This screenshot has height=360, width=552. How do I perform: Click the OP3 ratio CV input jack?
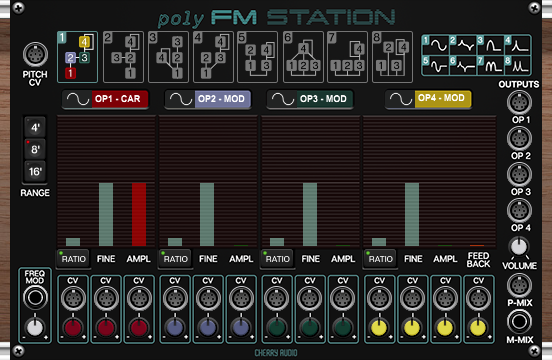click(277, 298)
